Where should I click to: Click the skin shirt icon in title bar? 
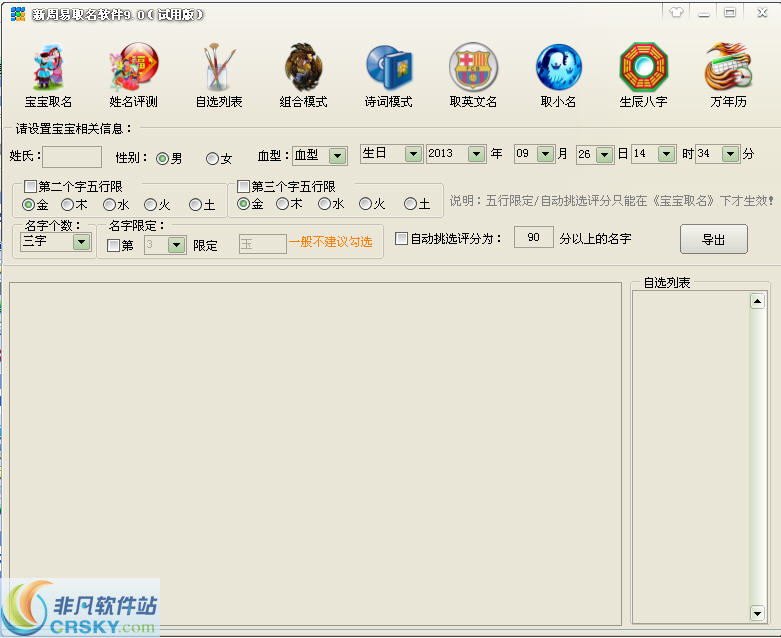click(676, 13)
